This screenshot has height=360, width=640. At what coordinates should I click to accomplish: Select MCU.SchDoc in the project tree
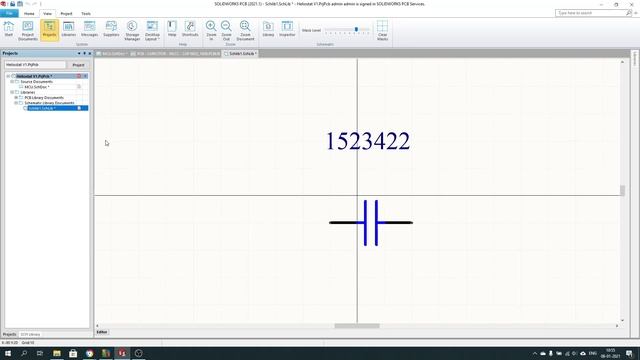coord(37,87)
